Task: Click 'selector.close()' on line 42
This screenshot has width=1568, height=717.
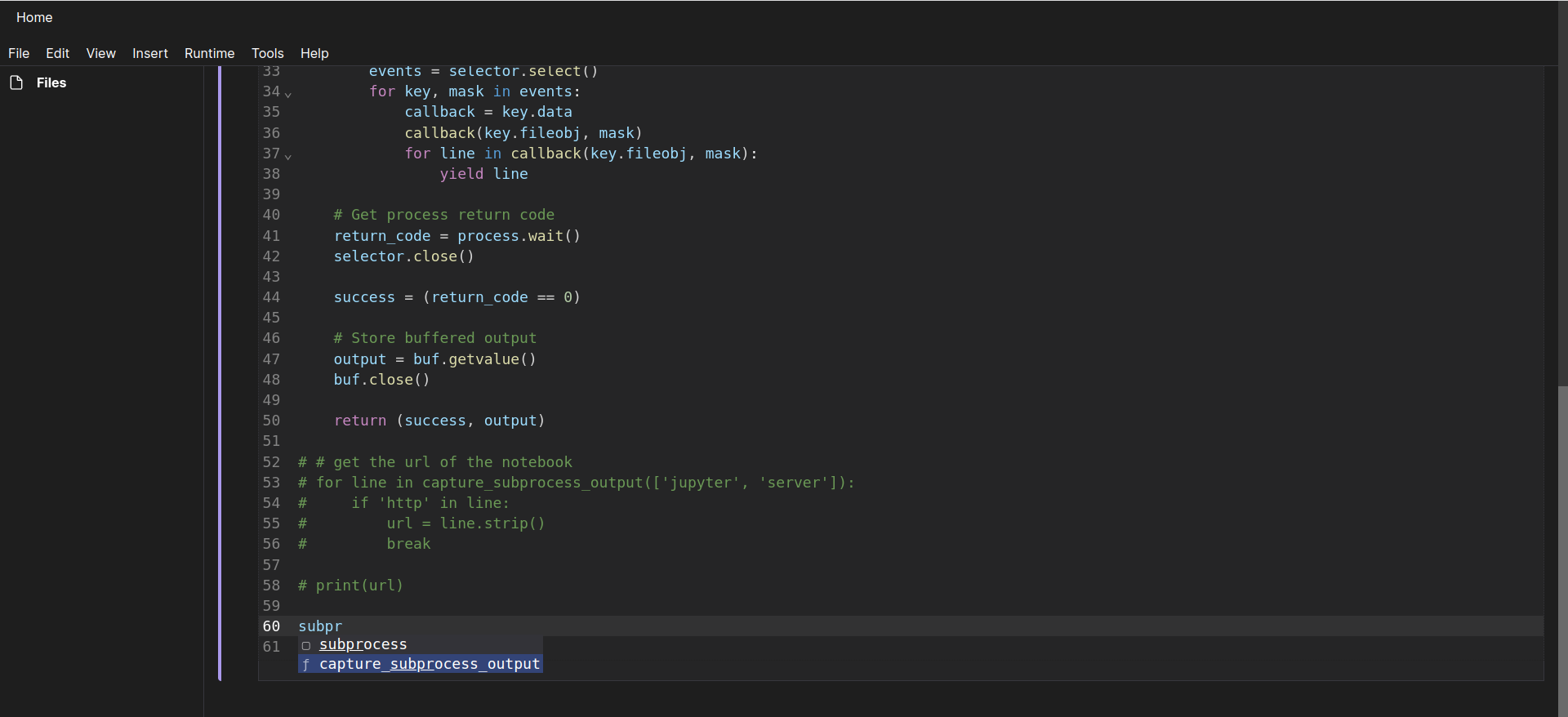Action: point(404,256)
